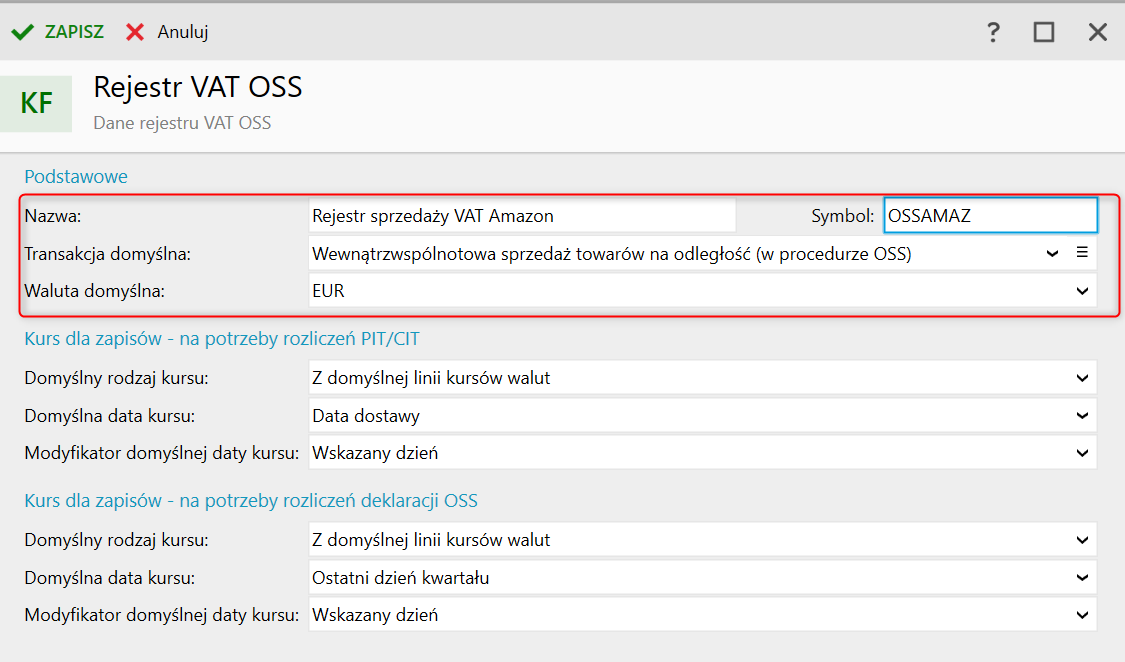Click the Nazwa input field
The height and width of the screenshot is (662, 1125).
[x=521, y=215]
